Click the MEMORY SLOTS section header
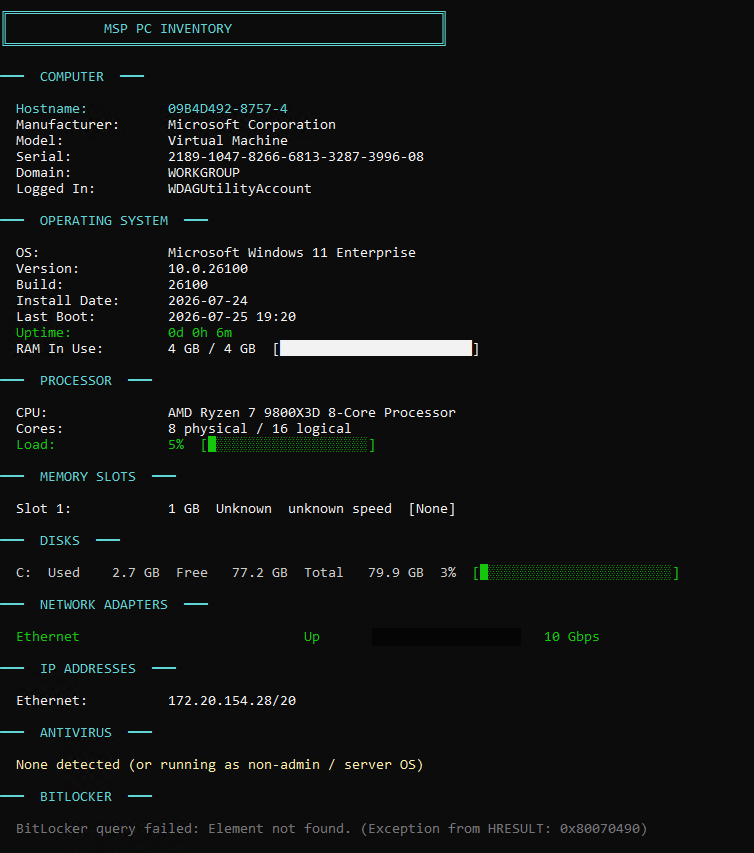Viewport: 754px width, 853px height. point(88,477)
